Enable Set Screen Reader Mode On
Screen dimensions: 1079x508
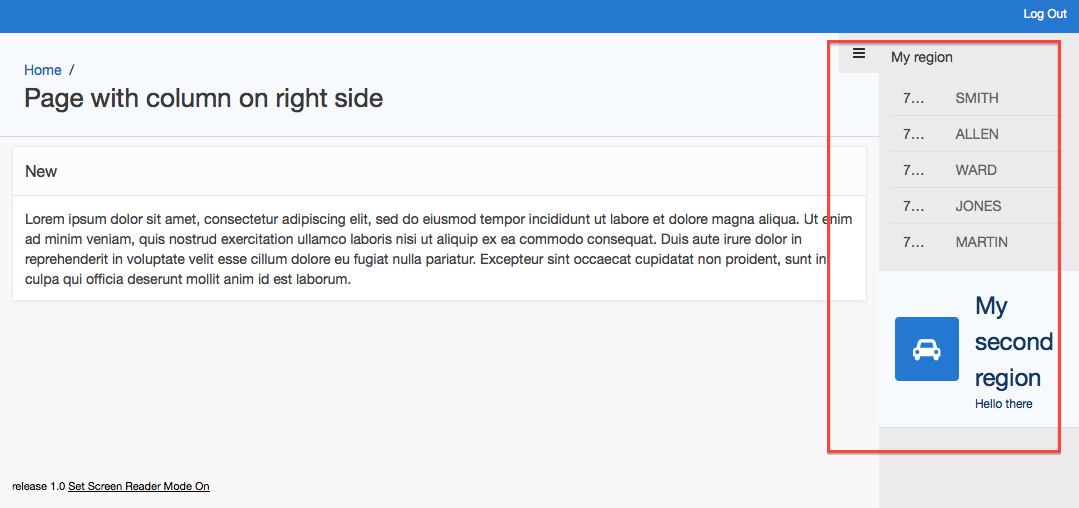point(139,486)
